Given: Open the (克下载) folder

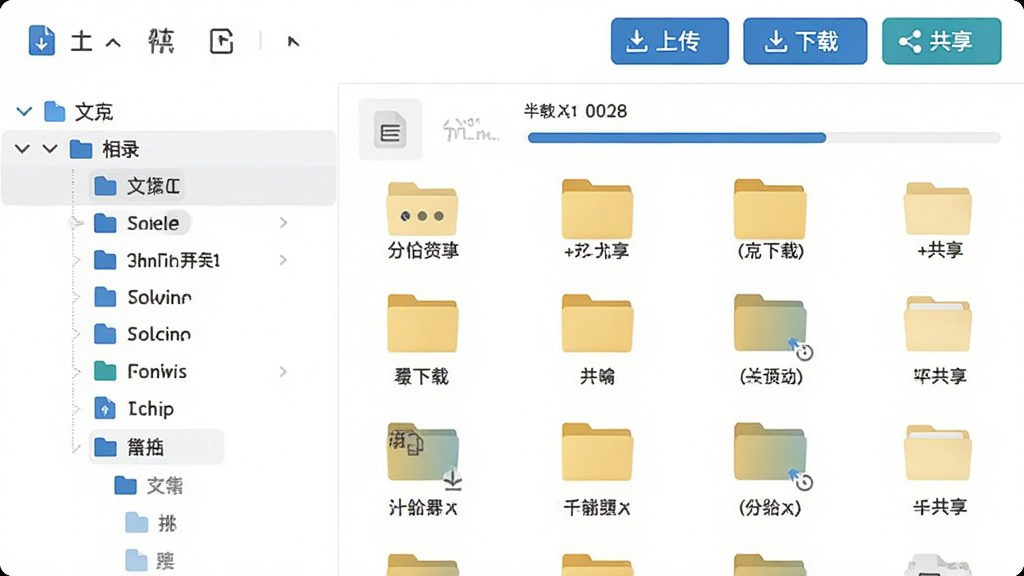Looking at the screenshot, I should pyautogui.click(x=770, y=209).
